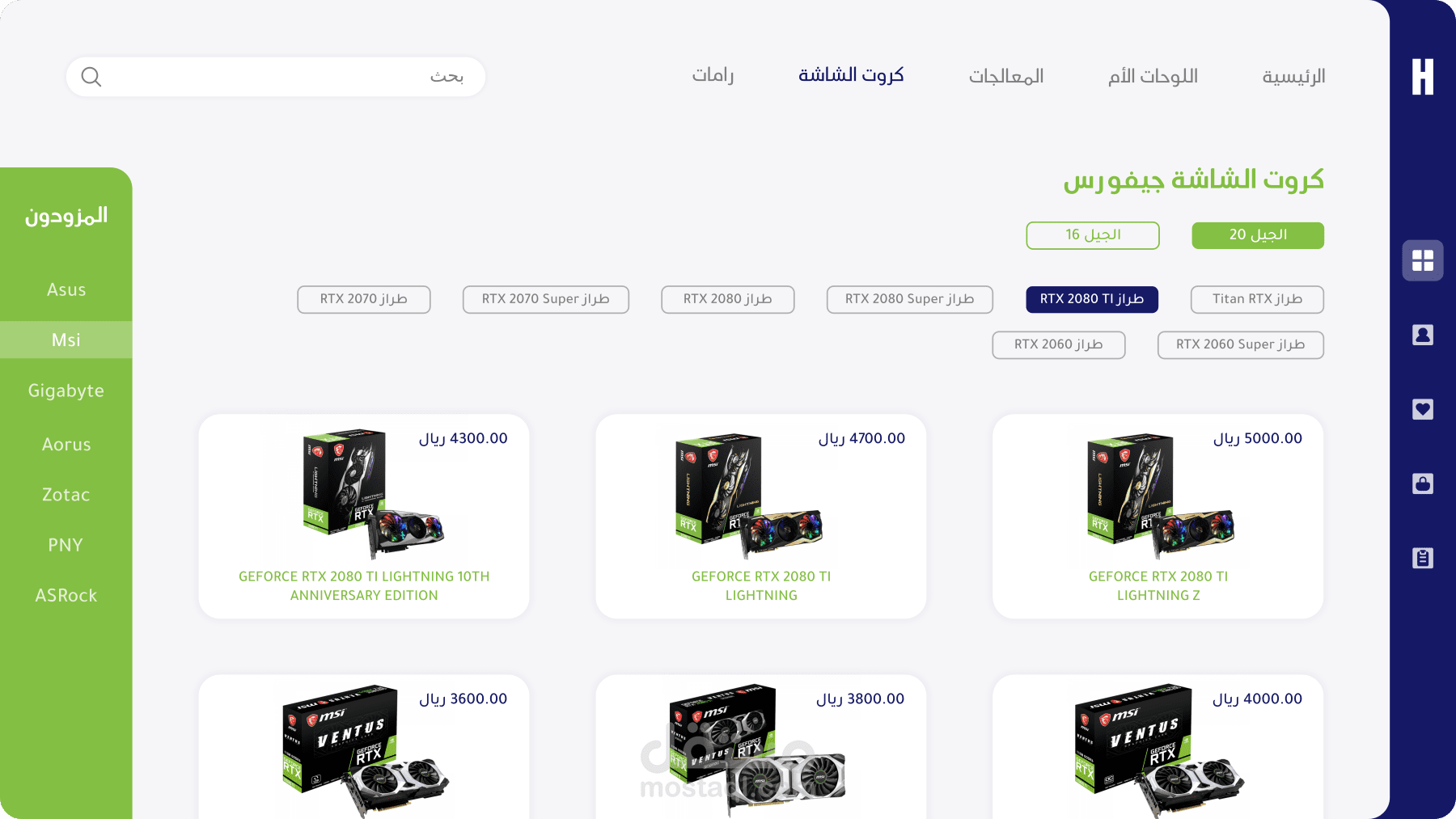Click the search magnifier icon
The width and height of the screenshot is (1456, 819).
(x=91, y=77)
